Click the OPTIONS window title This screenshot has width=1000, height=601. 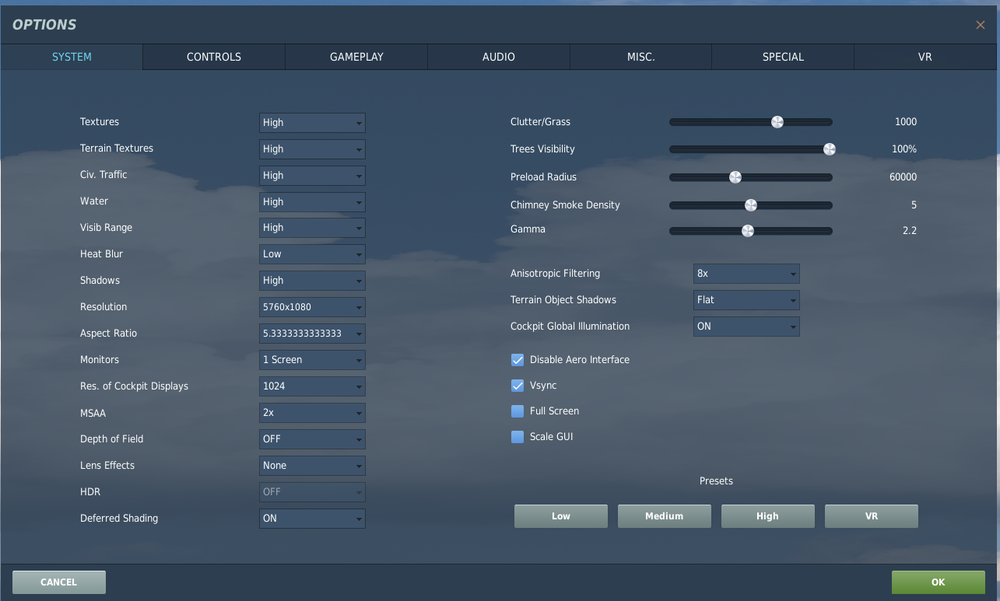click(44, 25)
